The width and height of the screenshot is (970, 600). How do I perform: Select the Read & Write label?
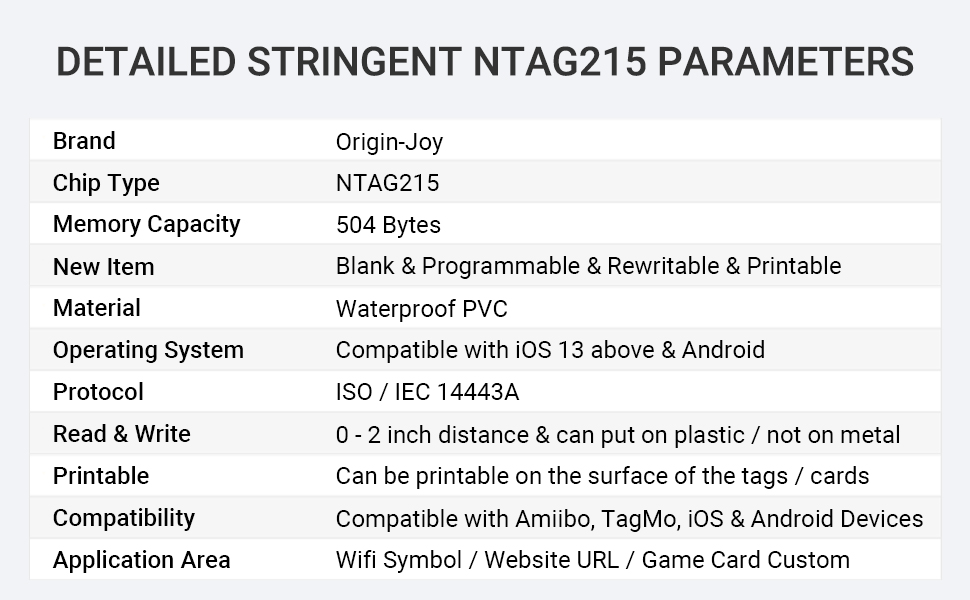[x=121, y=434]
